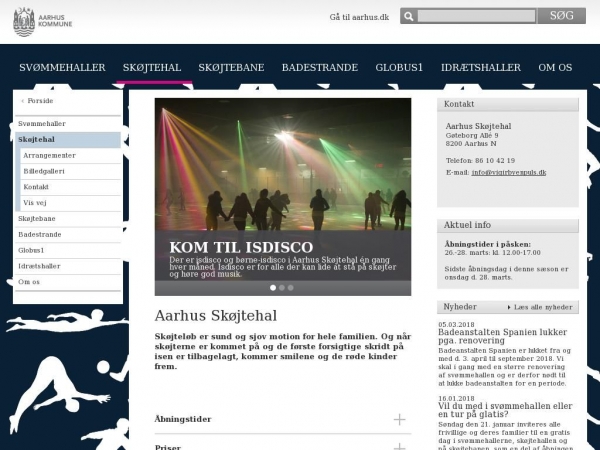The height and width of the screenshot is (450, 600).
Task: Click the plus icon beside Åbningstider
Action: pyautogui.click(x=400, y=420)
